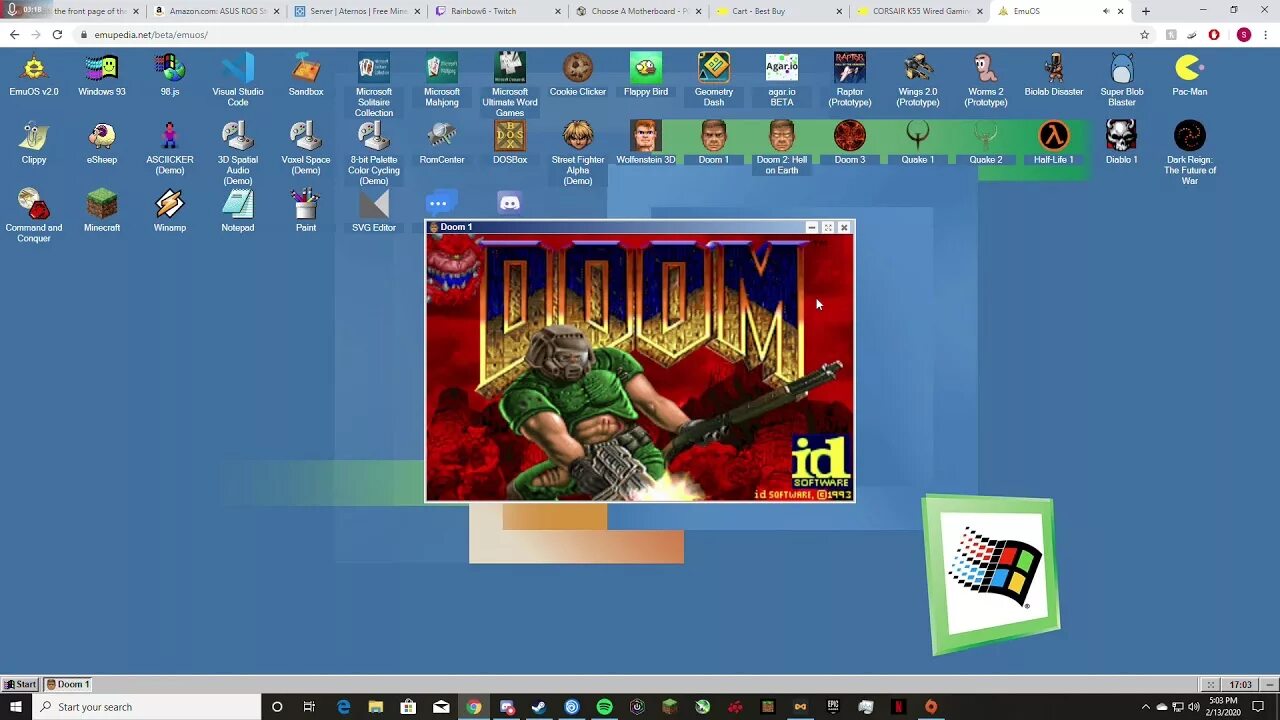Launch Geometry Dash icon
The image size is (1280, 720).
[x=714, y=80]
